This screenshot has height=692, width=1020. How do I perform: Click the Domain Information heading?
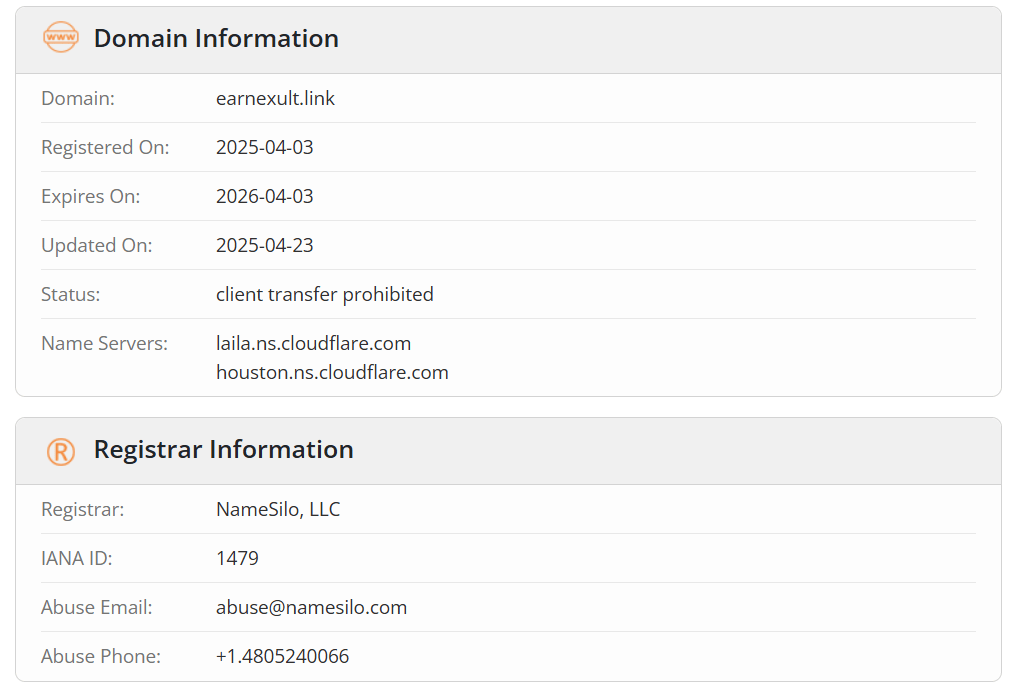click(x=216, y=38)
